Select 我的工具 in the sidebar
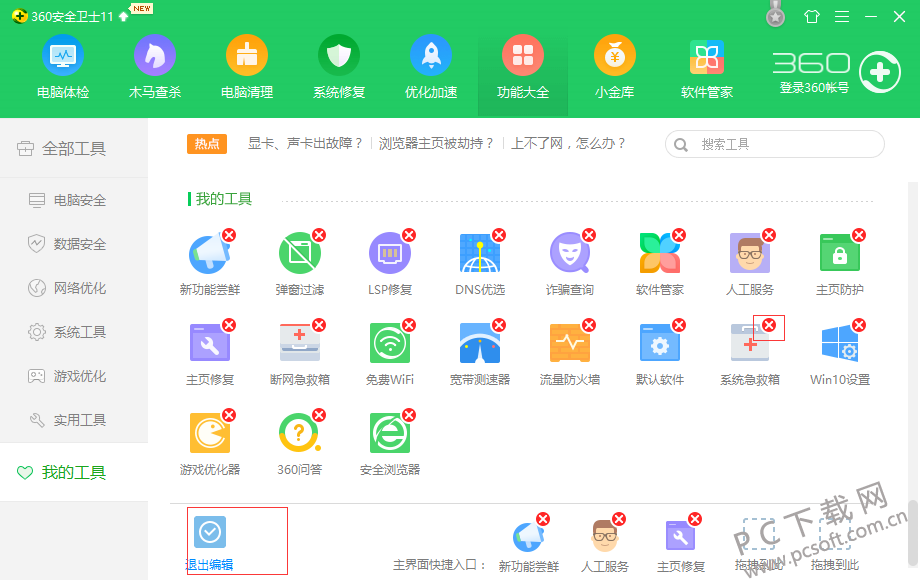 pyautogui.click(x=74, y=472)
